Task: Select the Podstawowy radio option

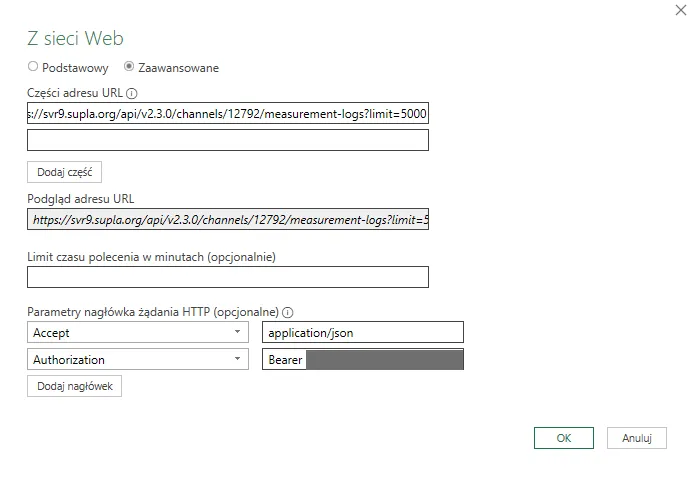Action: (33, 67)
